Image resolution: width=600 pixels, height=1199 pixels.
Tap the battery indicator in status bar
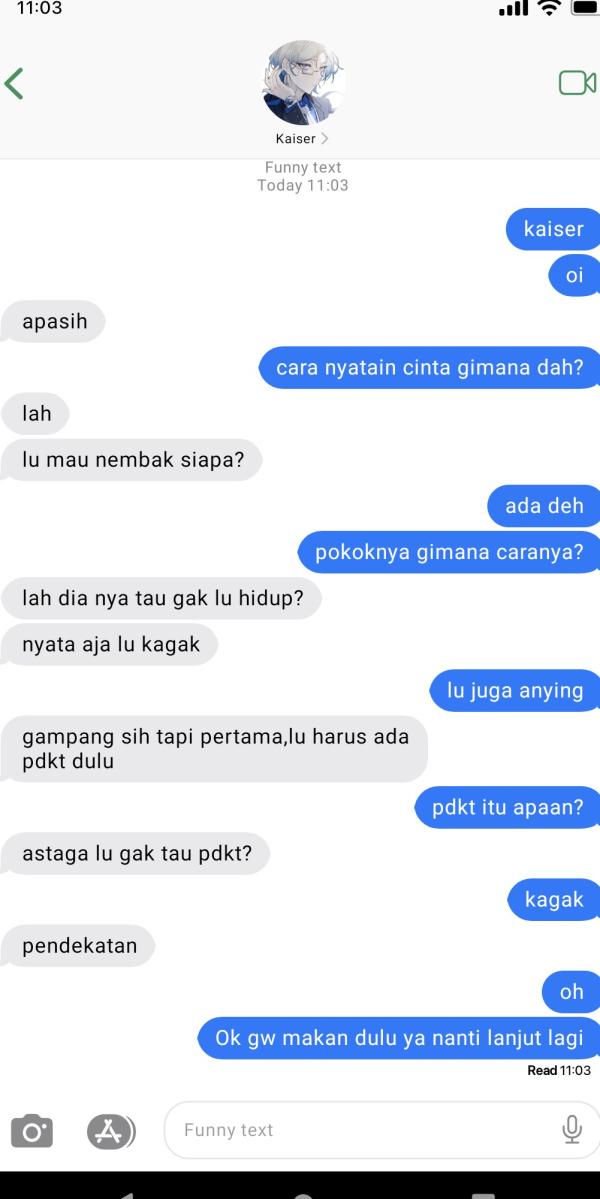click(585, 8)
